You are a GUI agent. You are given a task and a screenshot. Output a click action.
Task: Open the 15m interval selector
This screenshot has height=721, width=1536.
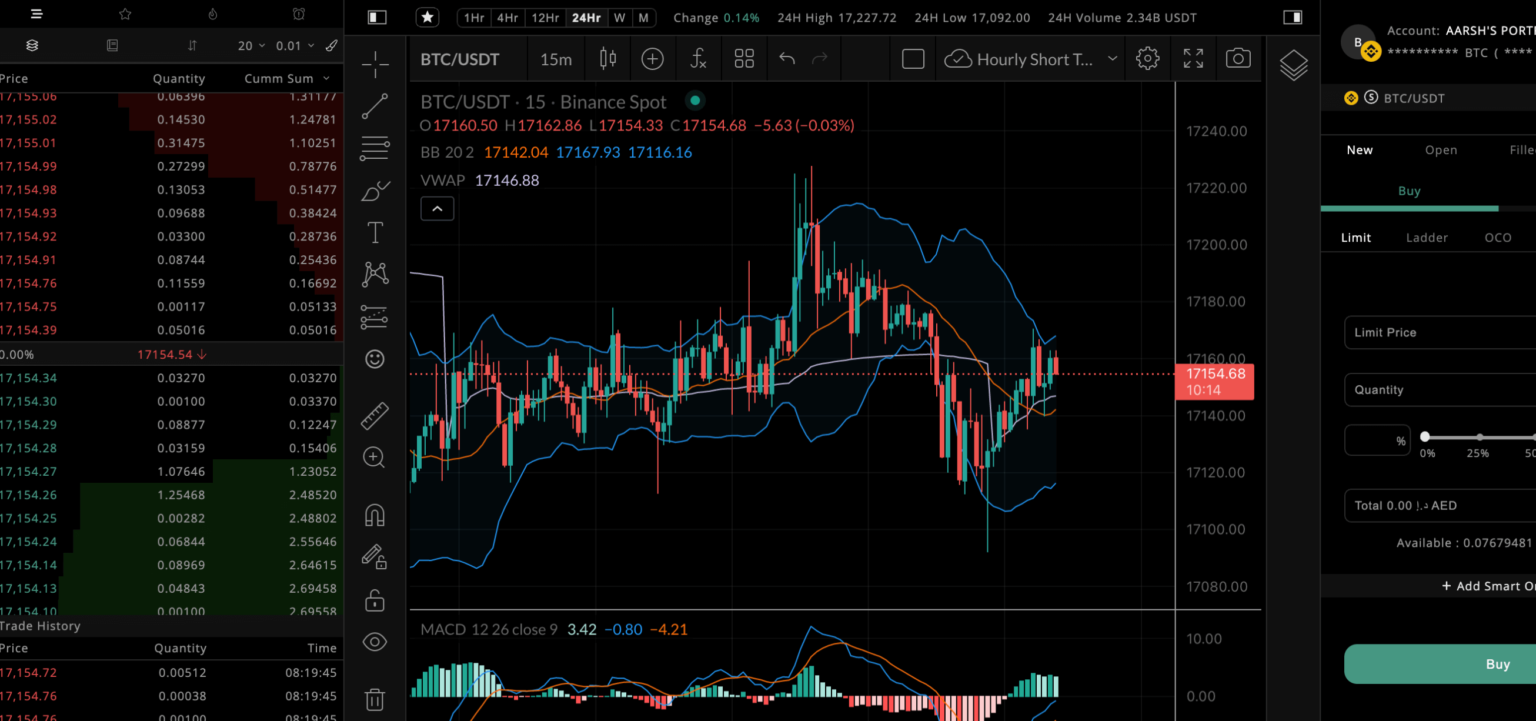click(555, 58)
